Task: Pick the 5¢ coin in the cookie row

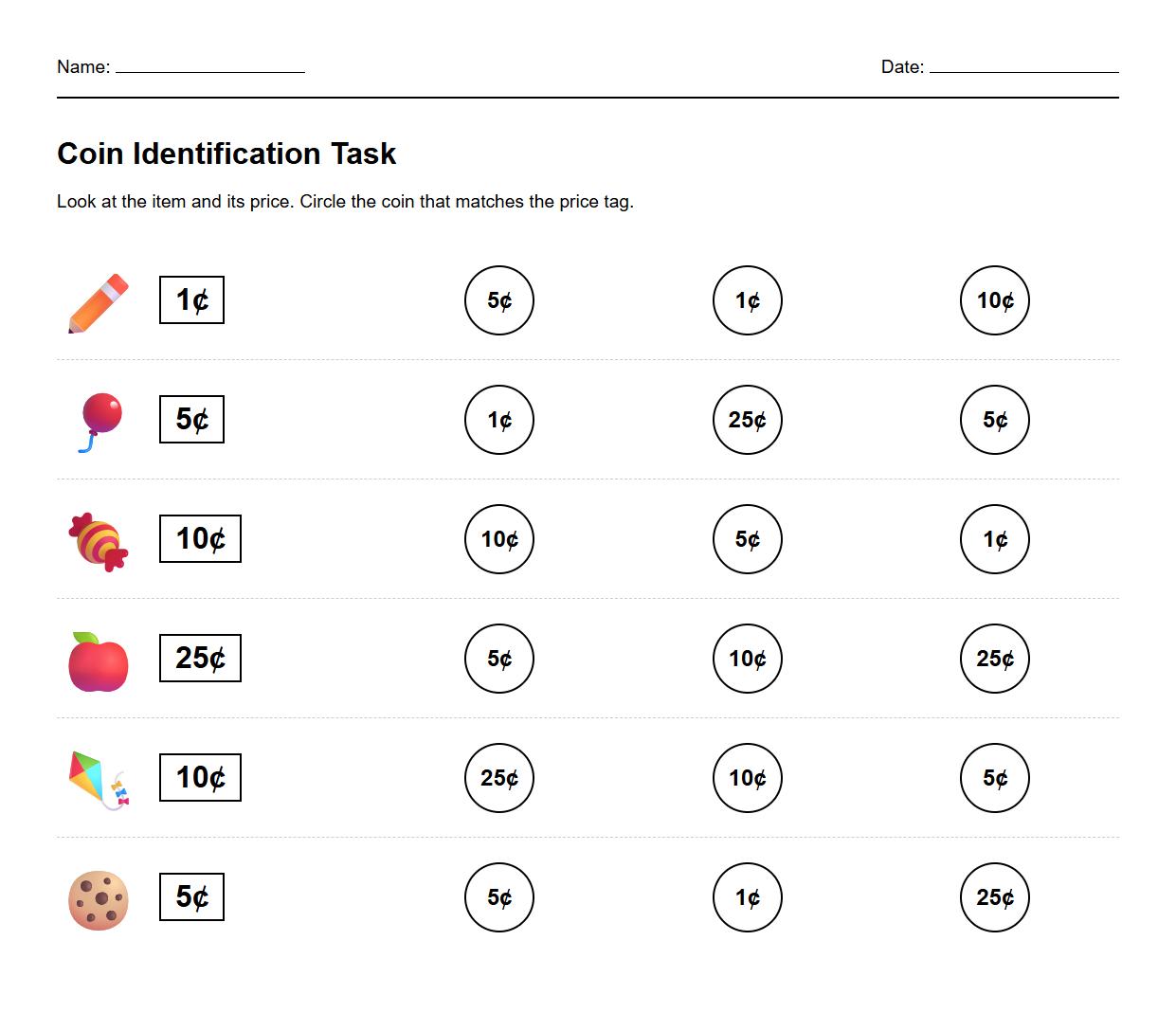Action: coord(498,897)
